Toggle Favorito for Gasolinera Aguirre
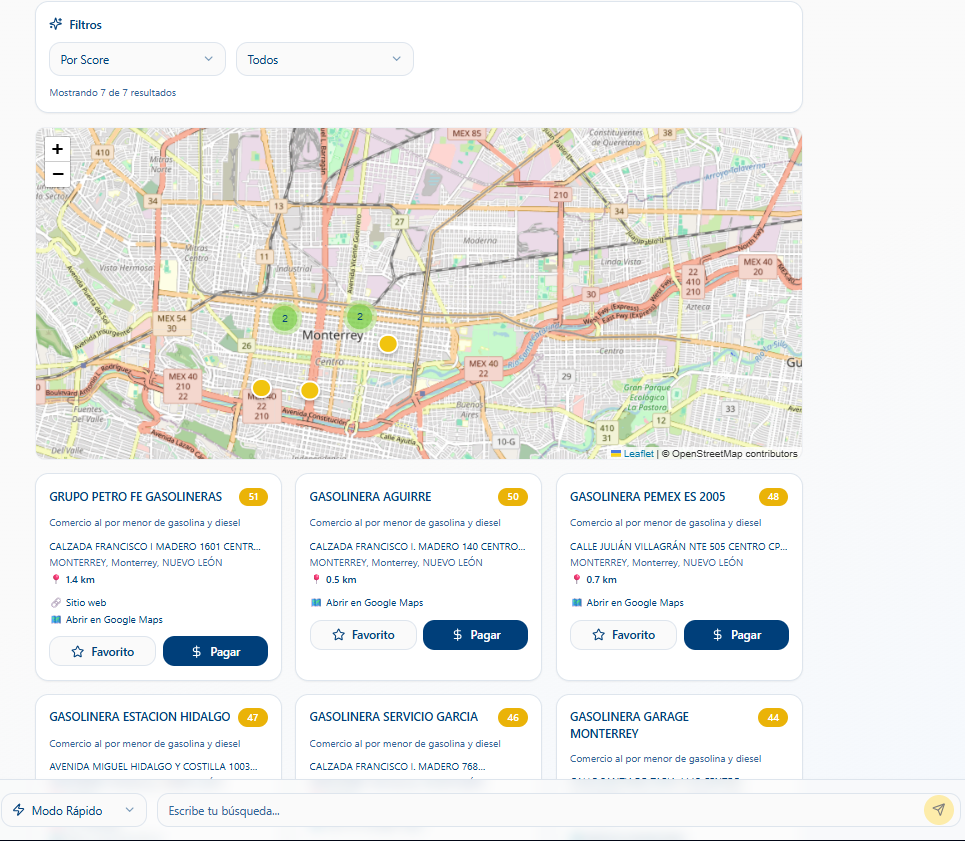Viewport: 965px width, 841px height. [363, 635]
